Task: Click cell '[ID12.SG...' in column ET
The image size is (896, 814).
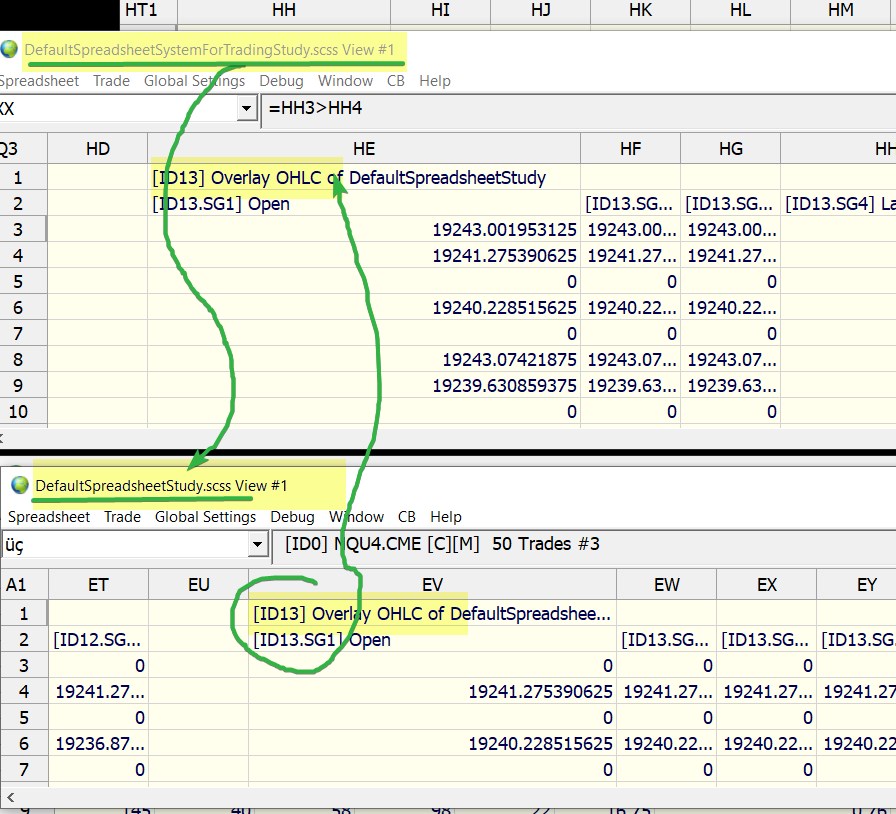Action: coord(98,639)
